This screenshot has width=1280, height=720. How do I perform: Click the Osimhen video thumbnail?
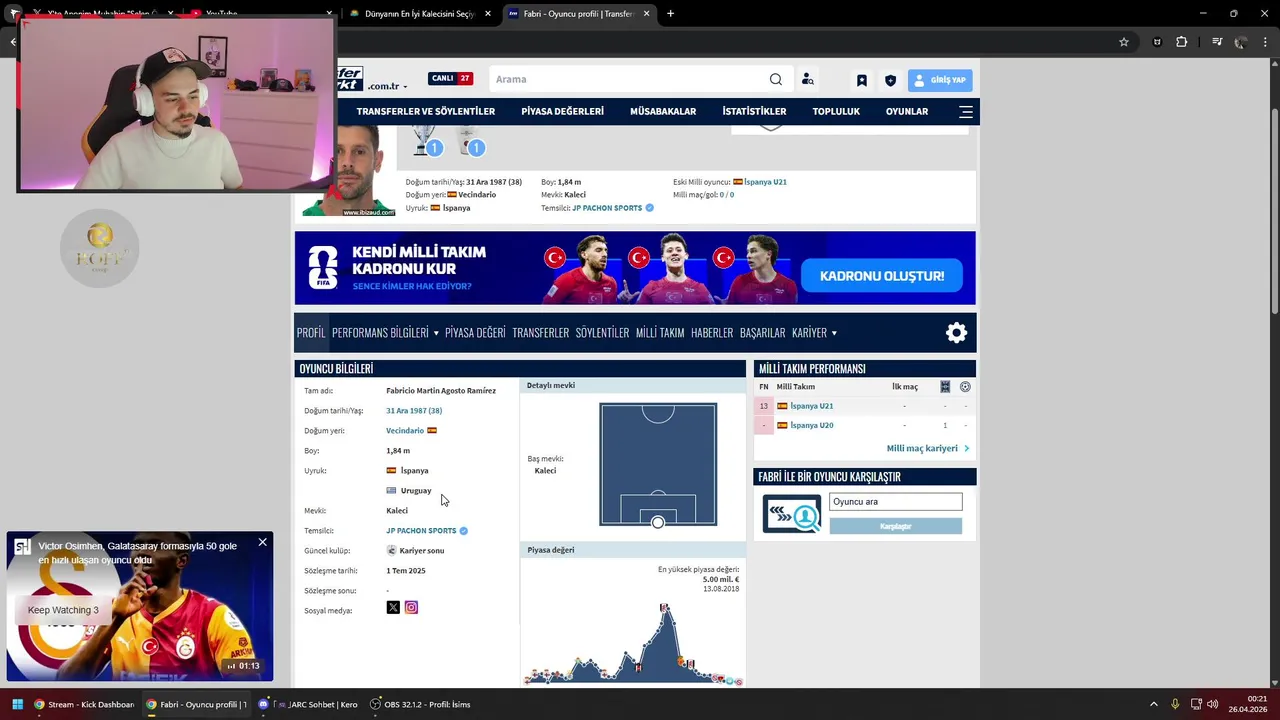(140, 607)
